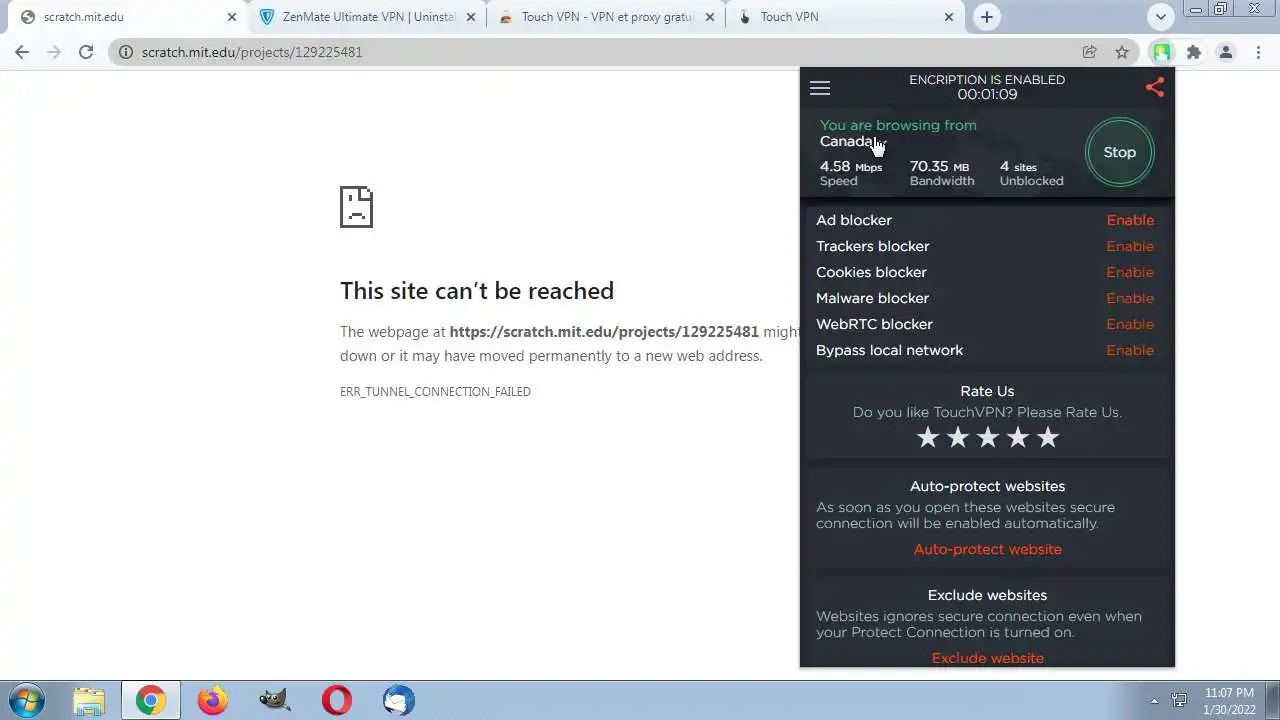Enable the Malware blocker

(1130, 298)
